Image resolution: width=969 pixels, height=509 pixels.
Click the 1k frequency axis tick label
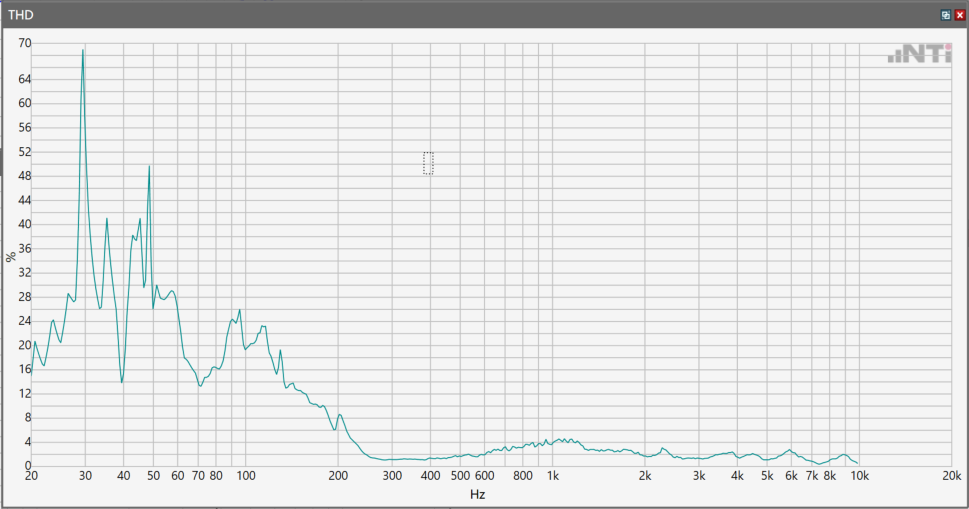(x=552, y=476)
